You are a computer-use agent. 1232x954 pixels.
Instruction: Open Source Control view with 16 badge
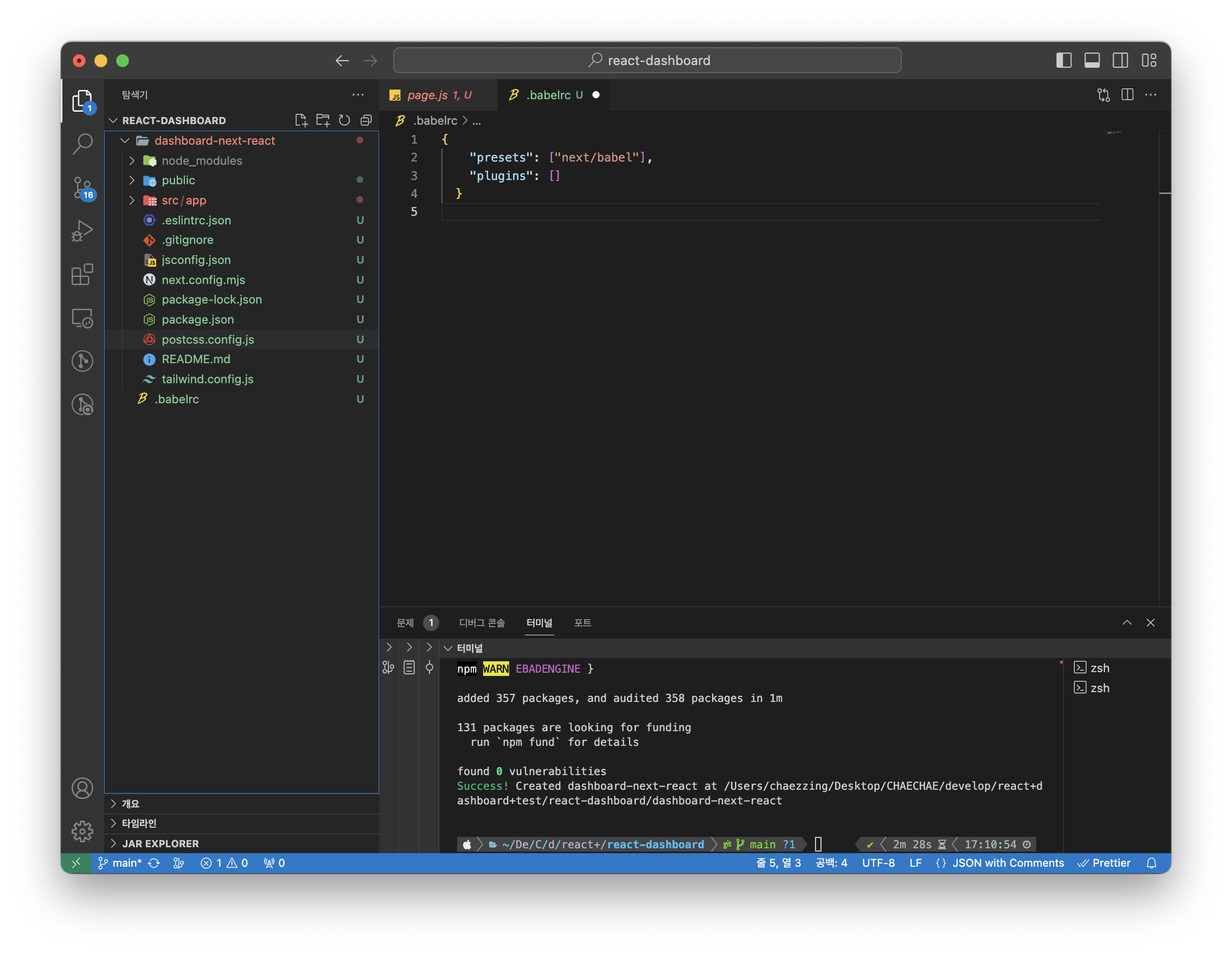coord(82,188)
